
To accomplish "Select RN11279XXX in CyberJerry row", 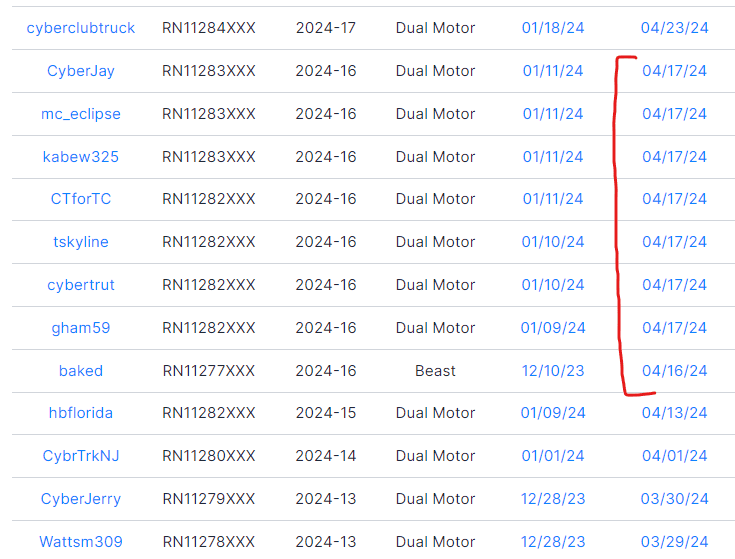I will pos(209,499).
